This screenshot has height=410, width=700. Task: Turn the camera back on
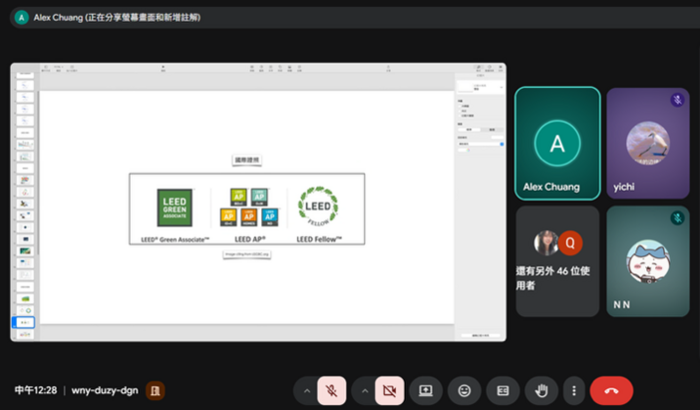click(389, 391)
